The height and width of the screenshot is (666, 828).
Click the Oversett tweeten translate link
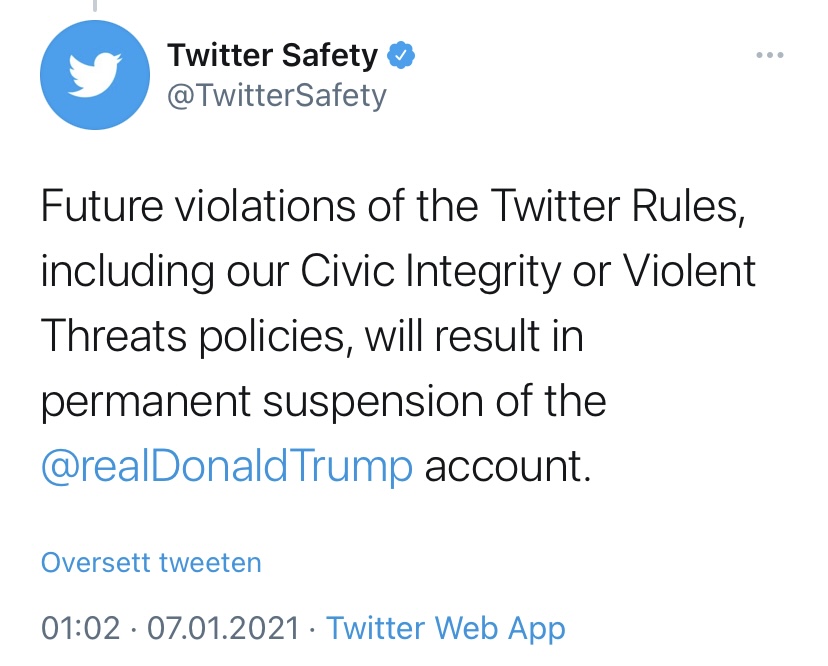[x=151, y=563]
